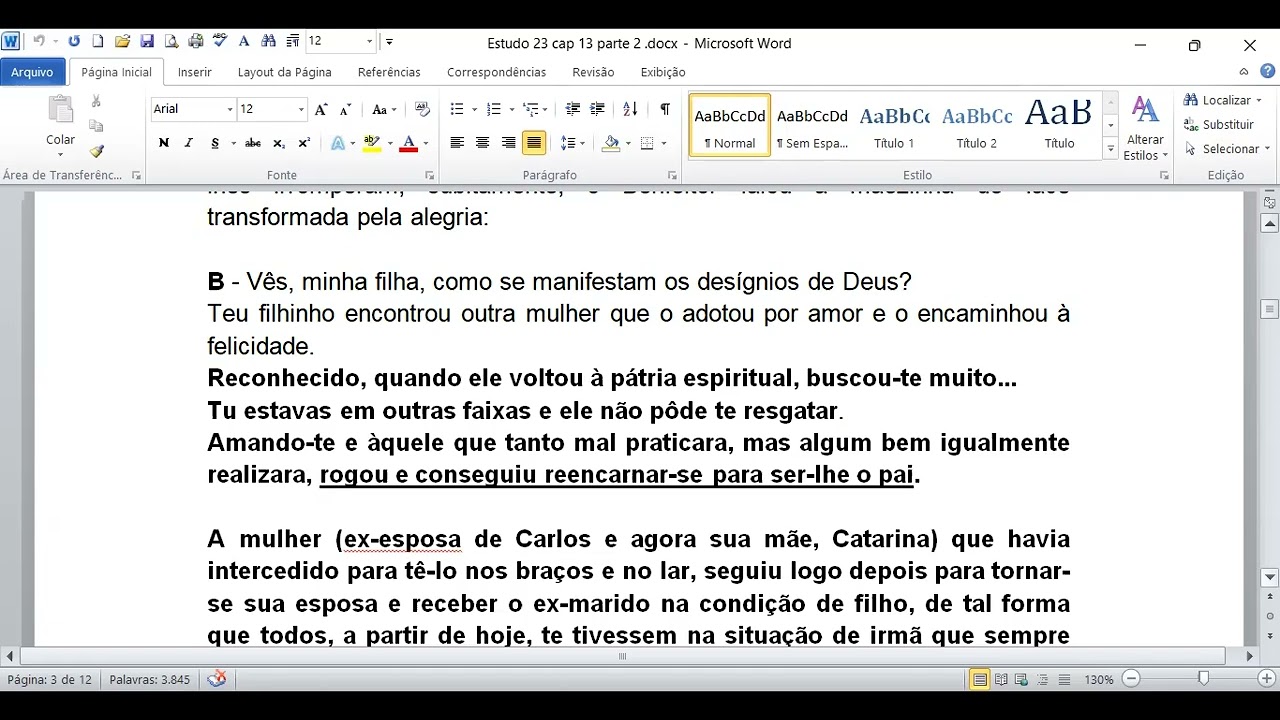Switch to the Layout da Página tab
The image size is (1280, 720).
pos(285,72)
